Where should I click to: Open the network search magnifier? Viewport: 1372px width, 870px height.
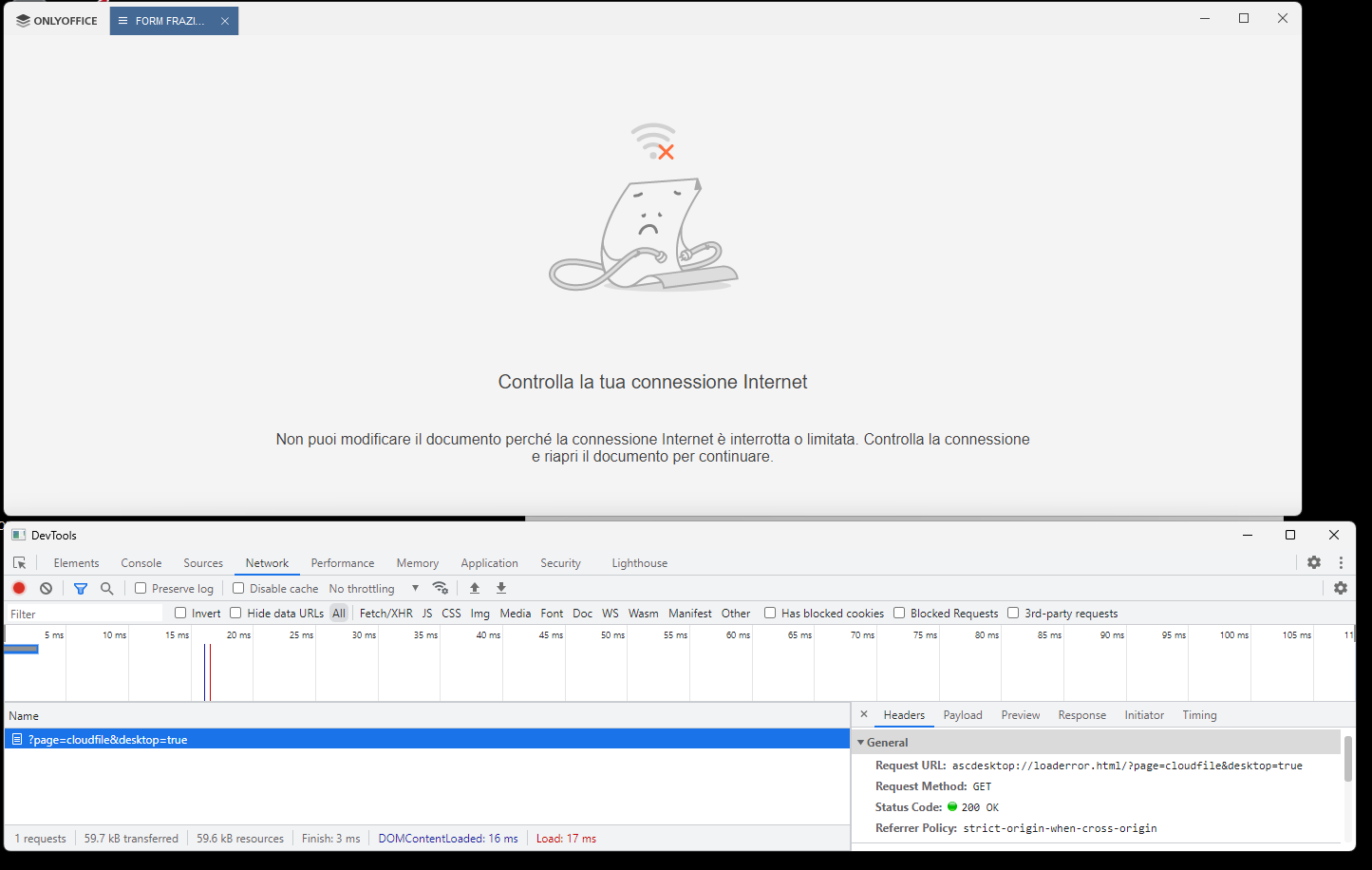[107, 588]
